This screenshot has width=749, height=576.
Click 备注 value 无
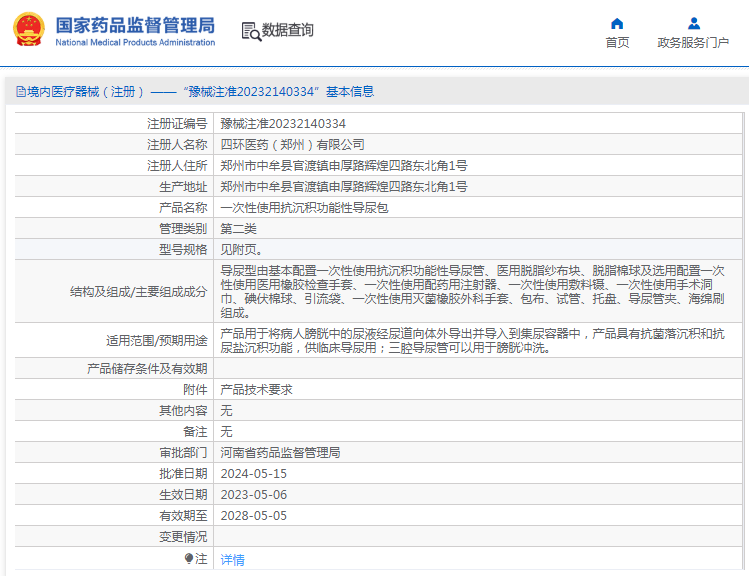pyautogui.click(x=226, y=432)
